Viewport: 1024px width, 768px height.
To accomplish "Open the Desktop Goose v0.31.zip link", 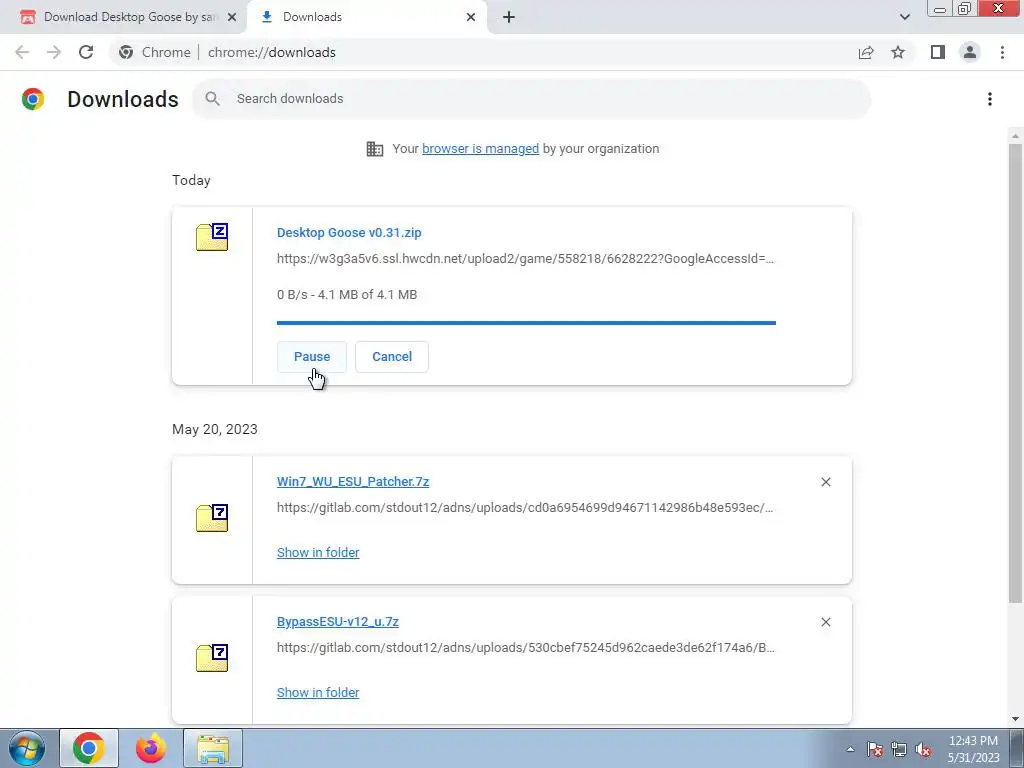I will click(349, 232).
